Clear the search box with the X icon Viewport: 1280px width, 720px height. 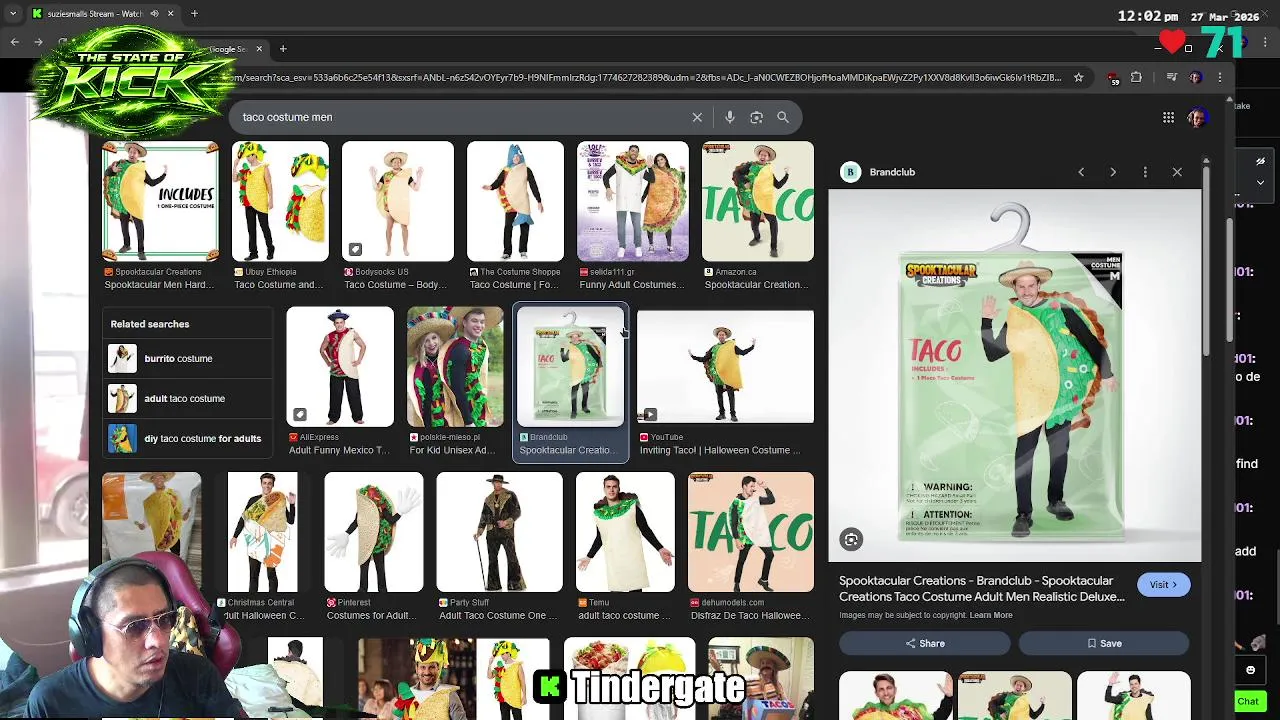tap(697, 117)
